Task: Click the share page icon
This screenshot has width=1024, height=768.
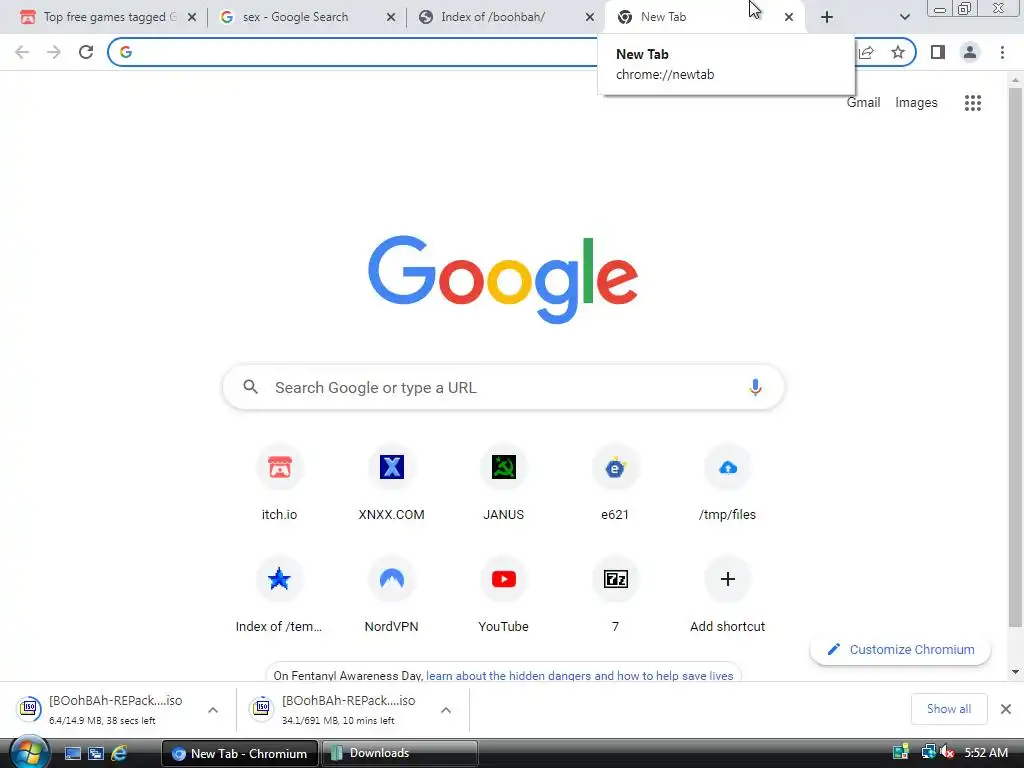Action: tap(866, 52)
